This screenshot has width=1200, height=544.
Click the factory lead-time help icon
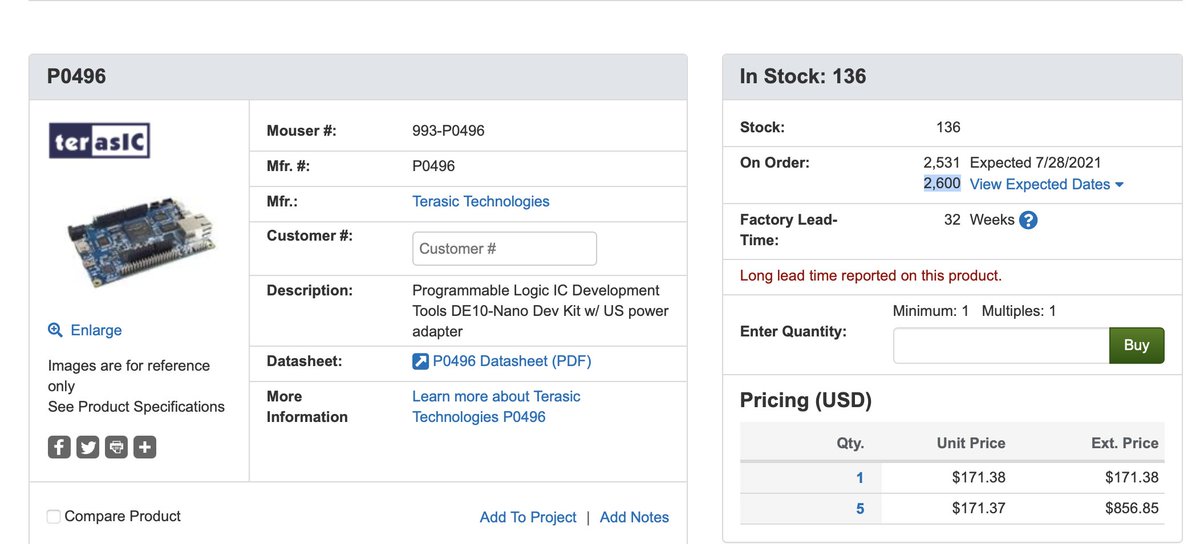tap(1028, 220)
